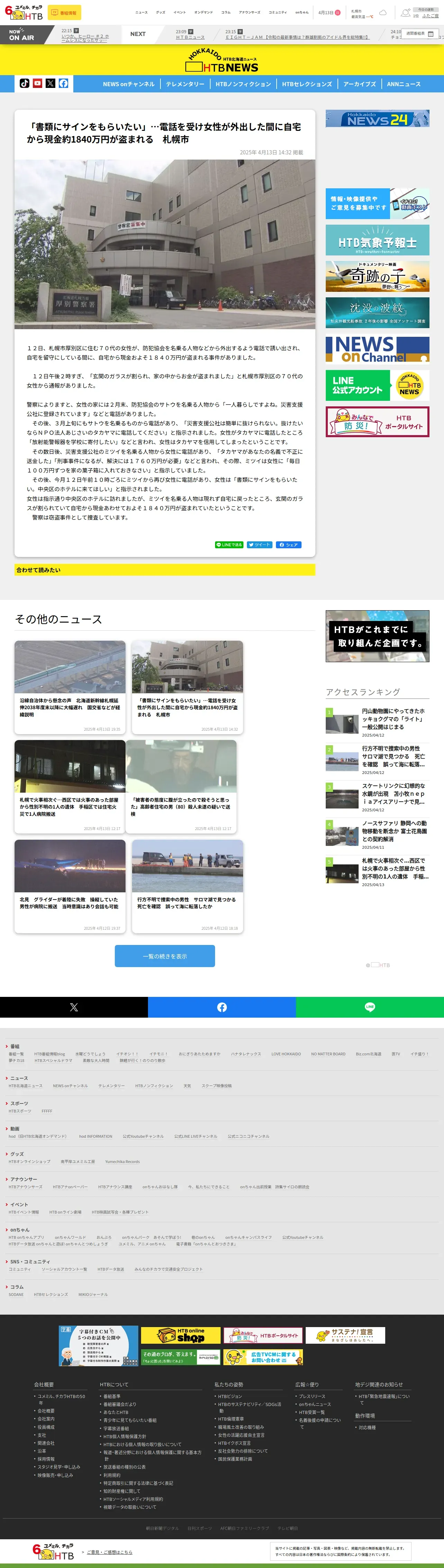Click the HTB logo at top left
The width and height of the screenshot is (444, 1568).
(x=24, y=13)
